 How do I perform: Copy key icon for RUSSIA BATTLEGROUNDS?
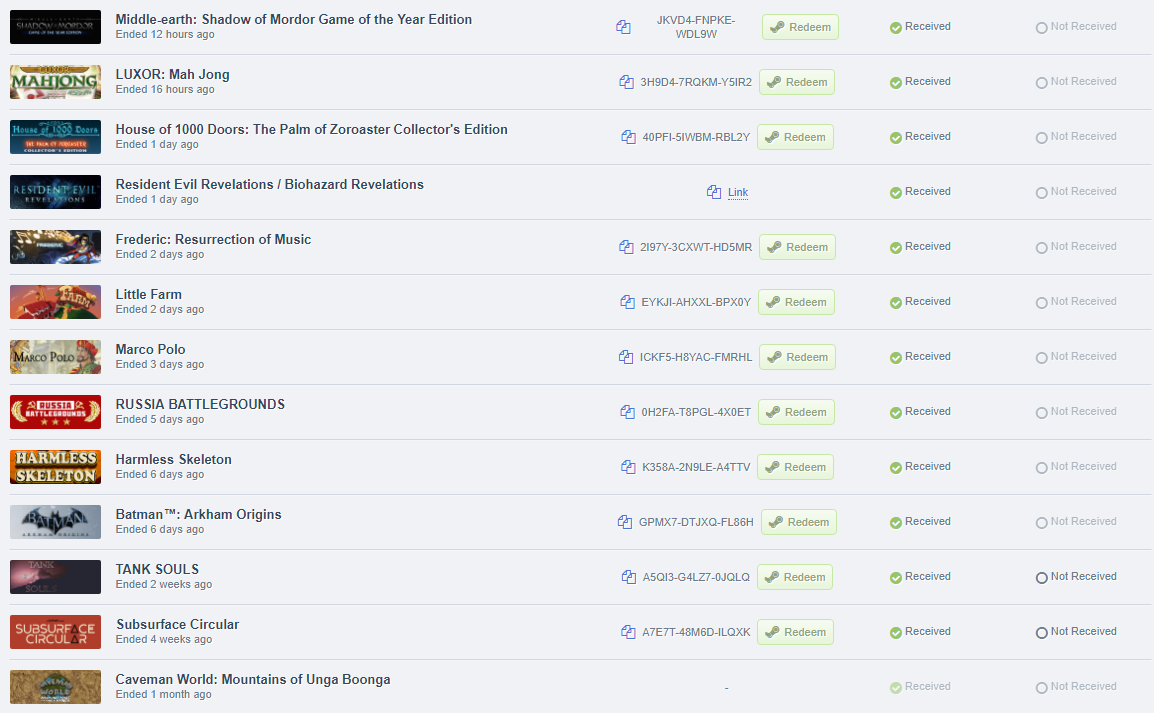[x=628, y=412]
